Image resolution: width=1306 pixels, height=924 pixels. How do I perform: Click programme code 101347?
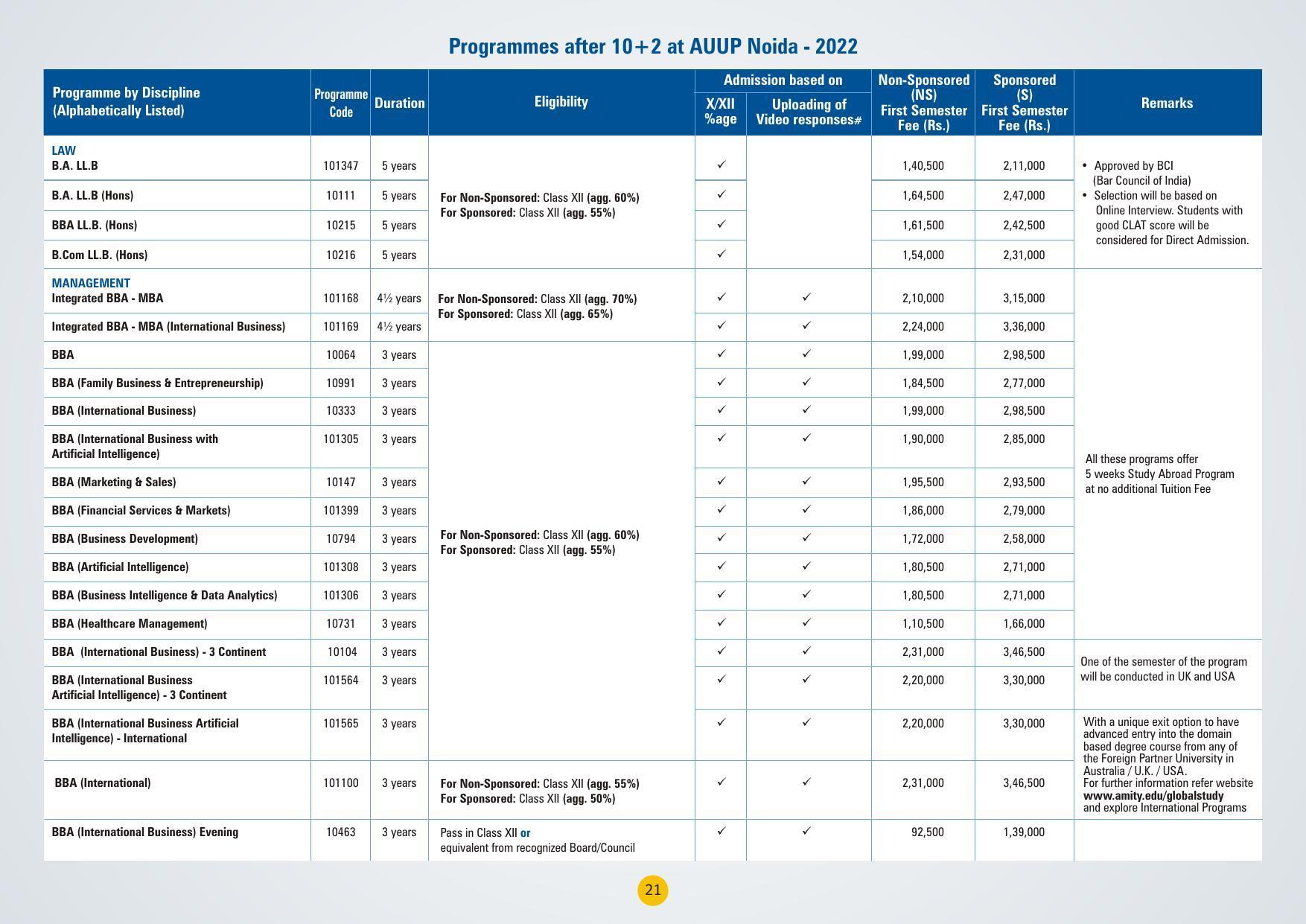(341, 165)
